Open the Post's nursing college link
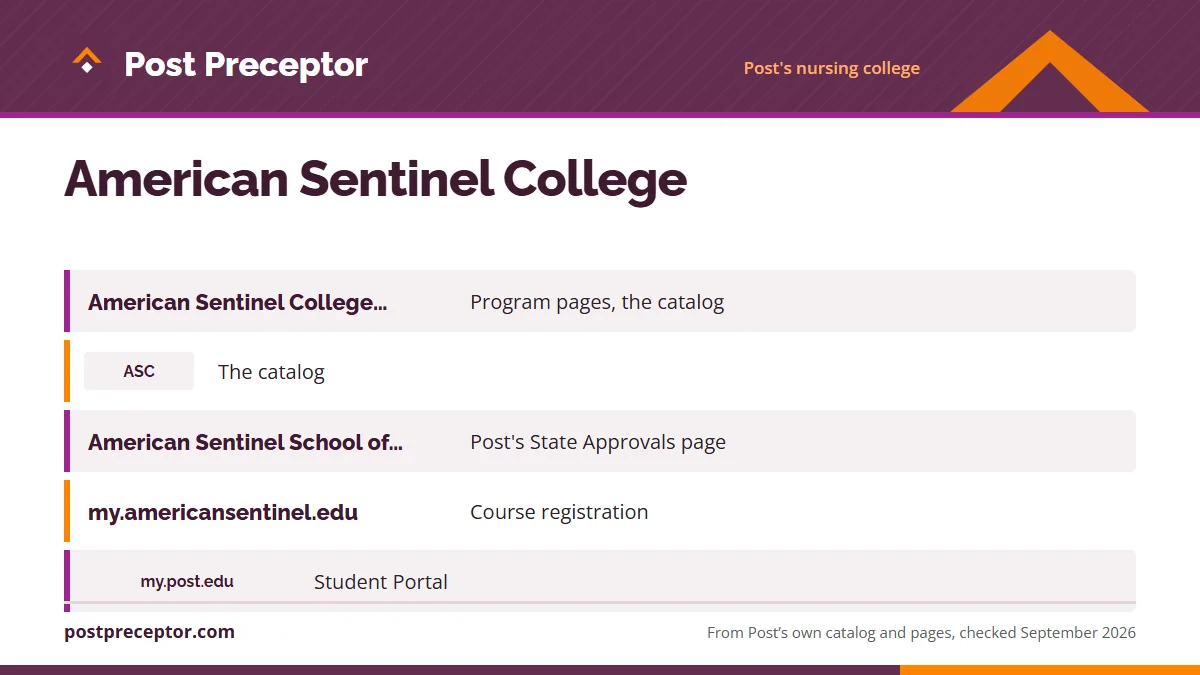 pos(831,68)
